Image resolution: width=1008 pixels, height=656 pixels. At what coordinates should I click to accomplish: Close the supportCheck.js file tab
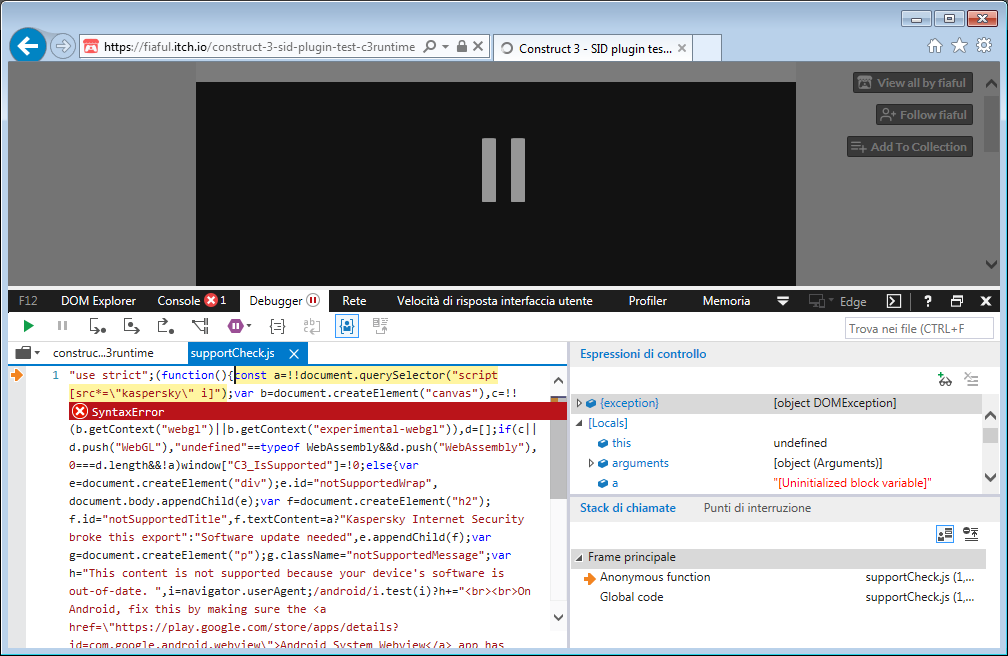point(294,354)
